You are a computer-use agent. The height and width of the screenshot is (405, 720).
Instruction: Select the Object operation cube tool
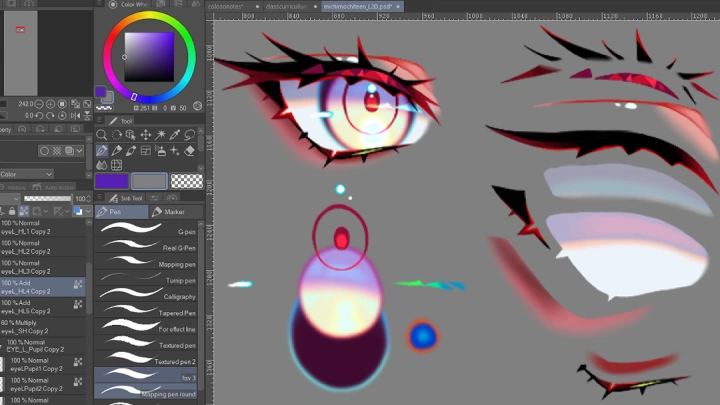point(131,135)
